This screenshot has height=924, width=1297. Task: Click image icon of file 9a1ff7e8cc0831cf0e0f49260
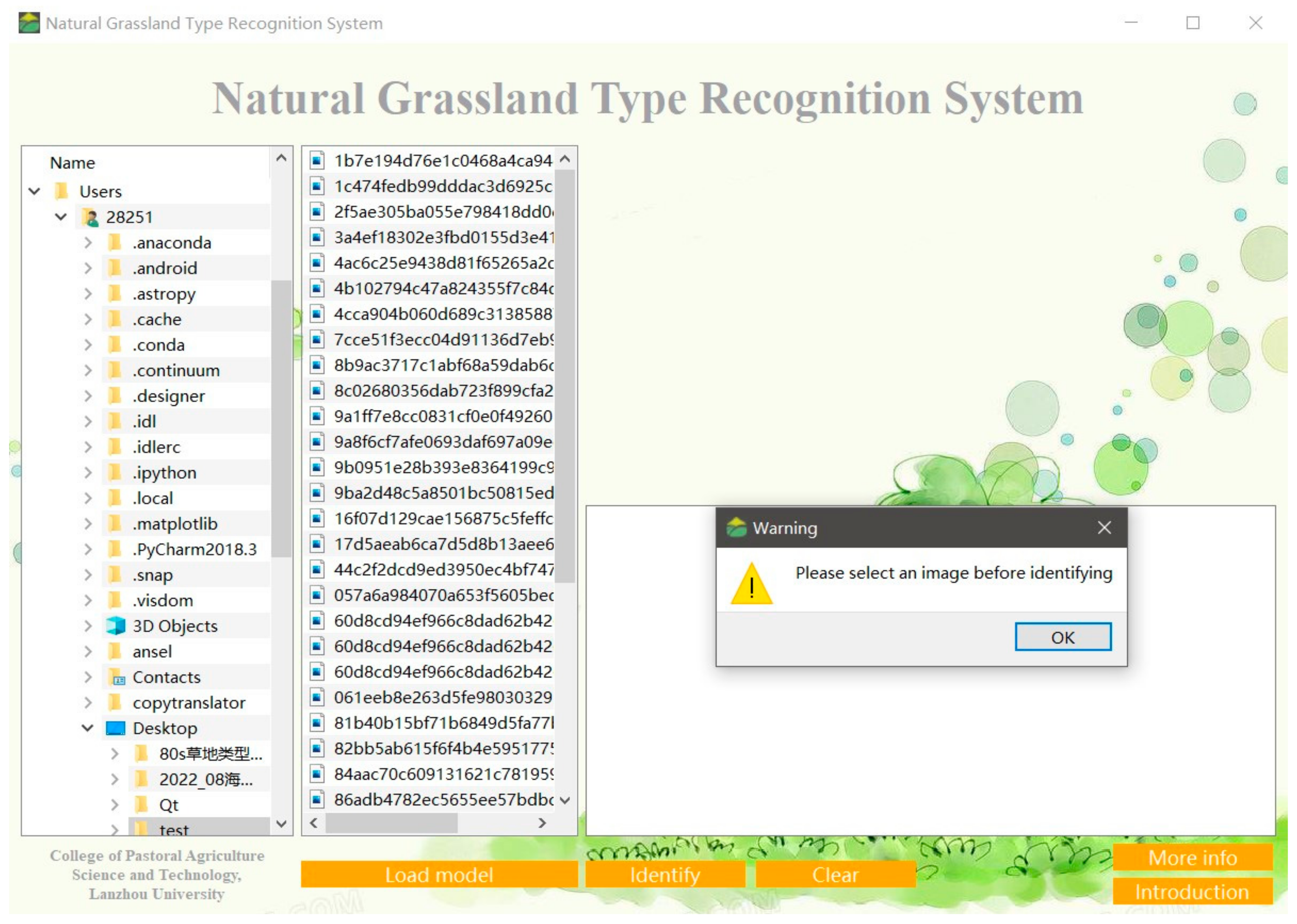coord(317,416)
